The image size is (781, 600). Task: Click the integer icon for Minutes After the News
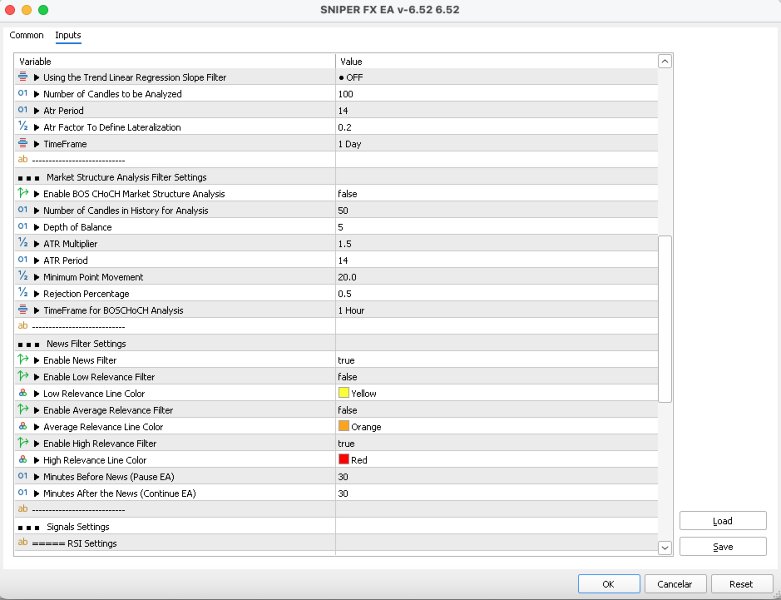(x=23, y=493)
